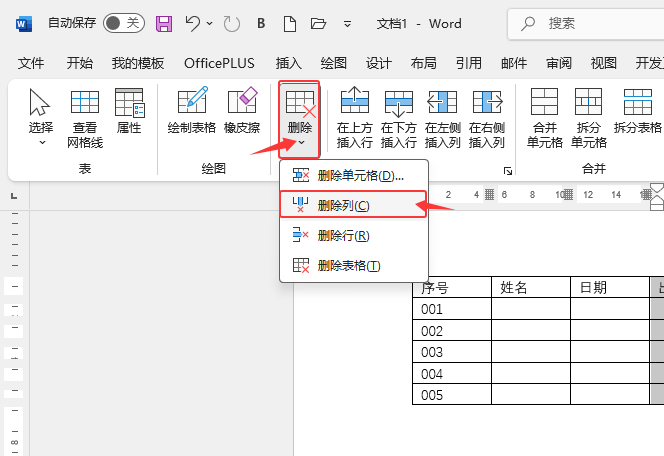
Task: Click the 删除 table delete button
Action: click(x=299, y=119)
